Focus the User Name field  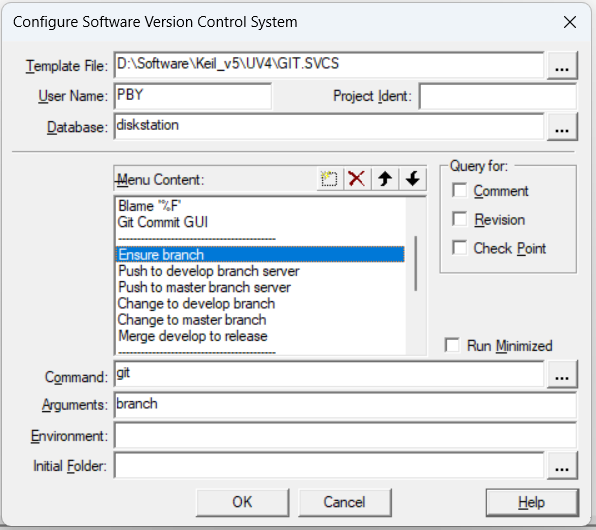pyautogui.click(x=193, y=96)
